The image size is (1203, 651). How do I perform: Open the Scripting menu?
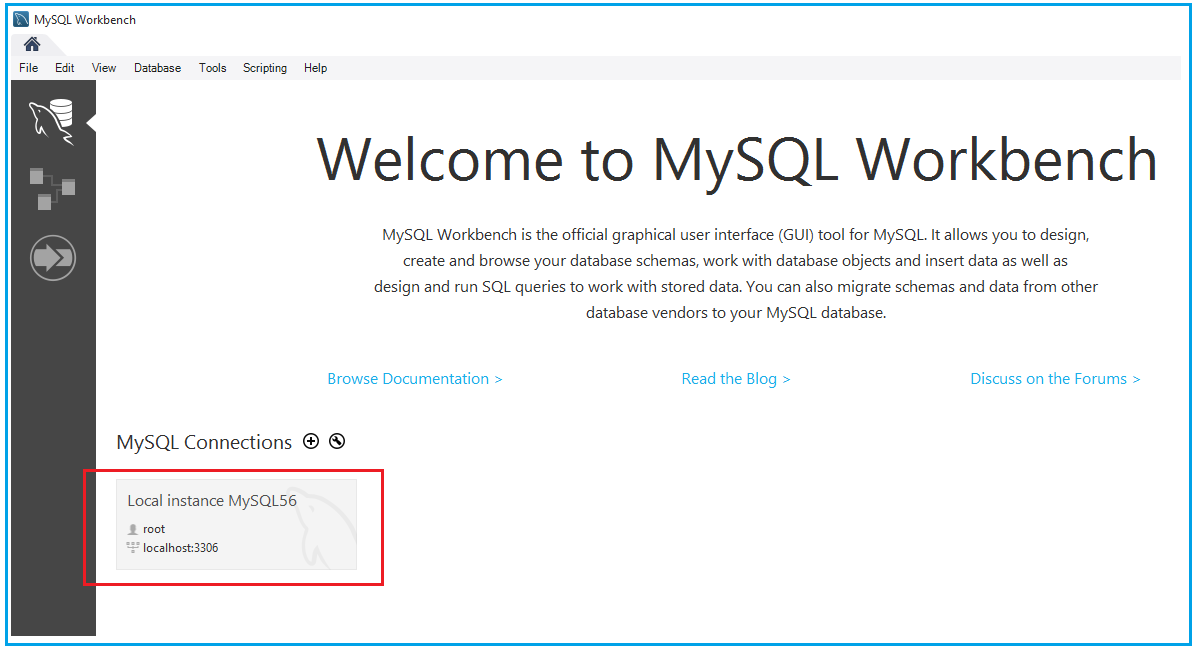pyautogui.click(x=265, y=68)
